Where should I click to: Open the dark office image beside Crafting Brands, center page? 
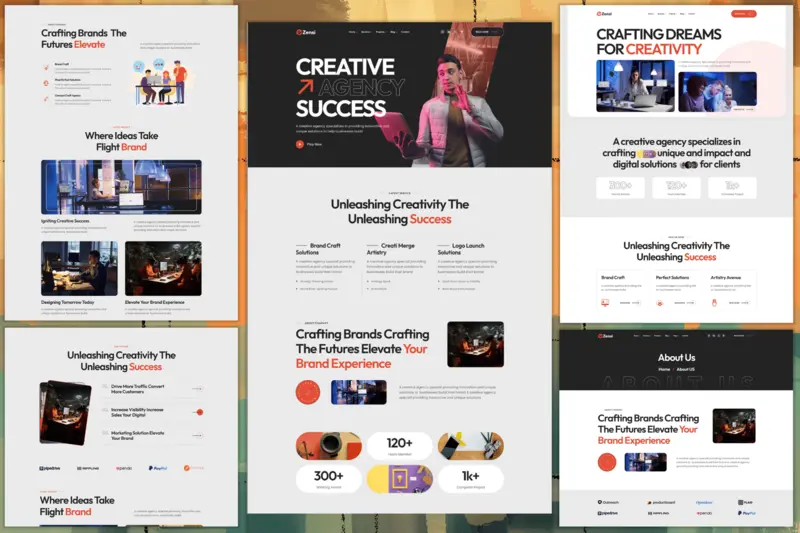click(x=476, y=344)
